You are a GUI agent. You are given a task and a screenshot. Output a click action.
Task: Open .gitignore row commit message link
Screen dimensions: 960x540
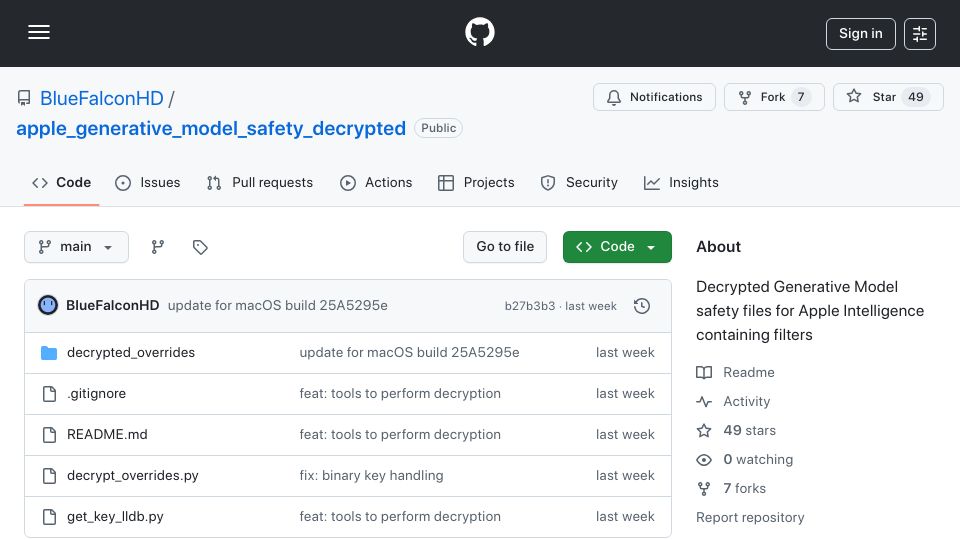[x=400, y=393]
